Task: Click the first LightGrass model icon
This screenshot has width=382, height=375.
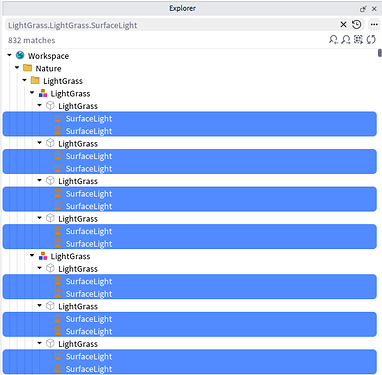Action: point(43,93)
